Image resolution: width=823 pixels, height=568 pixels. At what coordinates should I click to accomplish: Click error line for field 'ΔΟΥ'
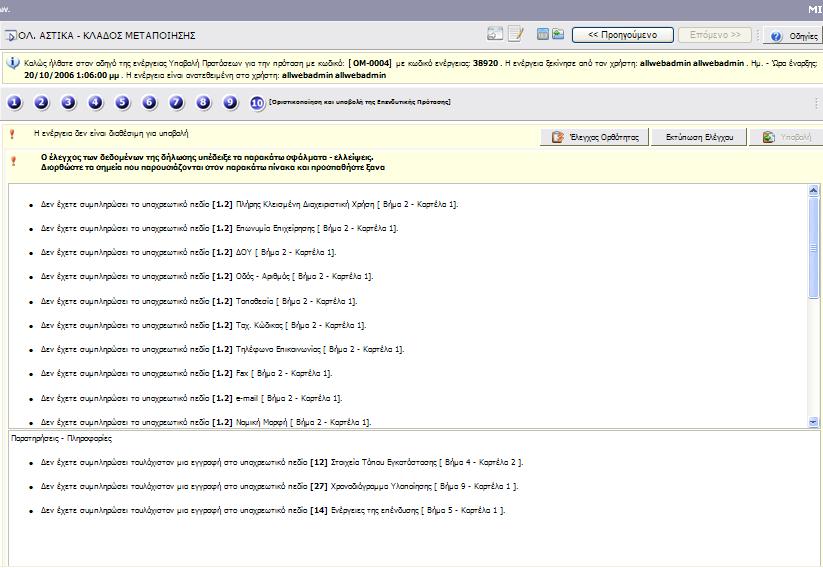pyautogui.click(x=188, y=253)
